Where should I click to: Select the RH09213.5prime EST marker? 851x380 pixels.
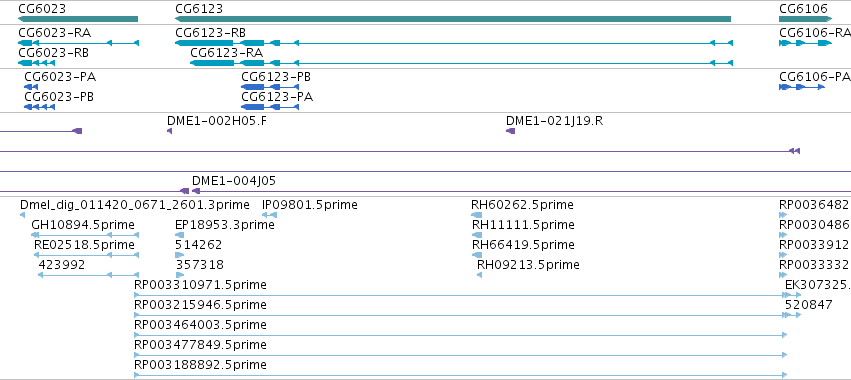point(480,275)
